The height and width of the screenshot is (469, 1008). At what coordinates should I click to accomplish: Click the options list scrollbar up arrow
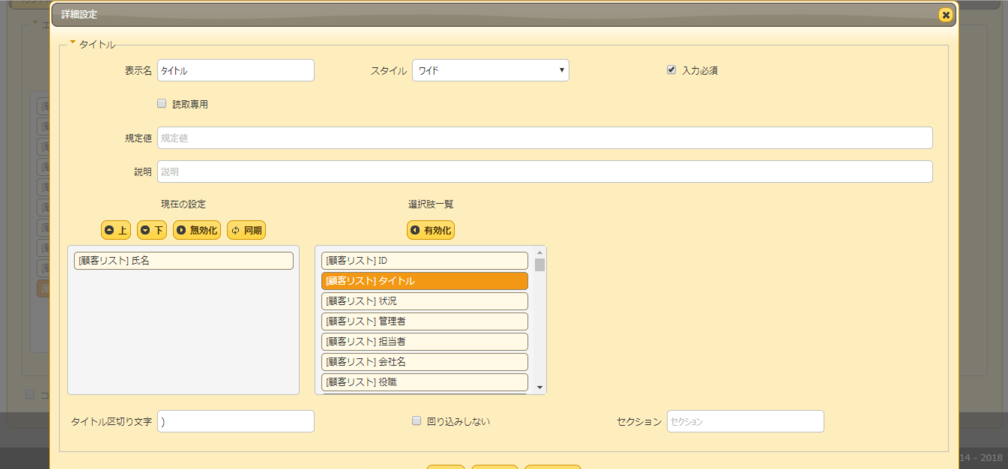point(539,252)
